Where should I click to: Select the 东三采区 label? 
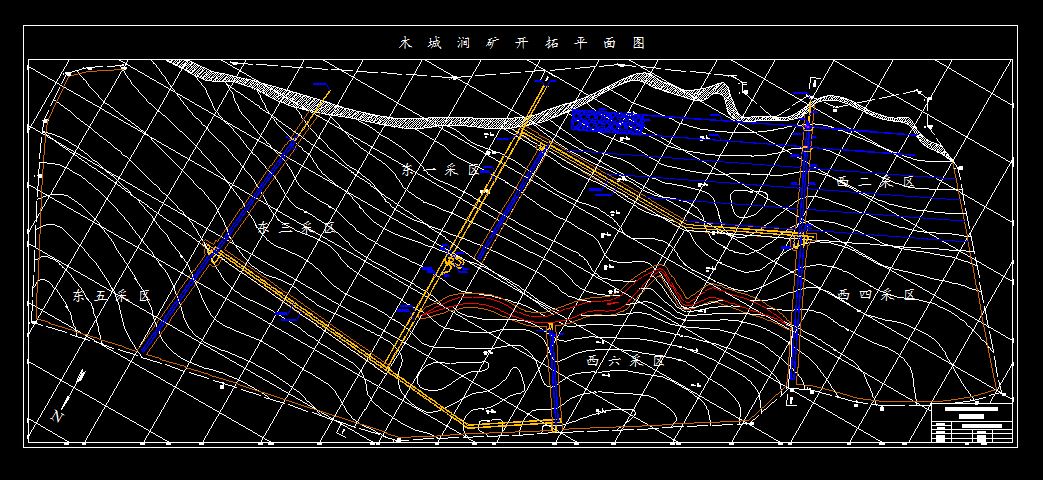[x=296, y=228]
